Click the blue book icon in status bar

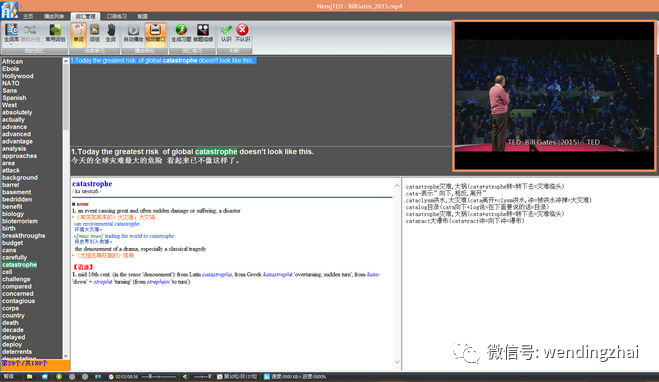98,377
